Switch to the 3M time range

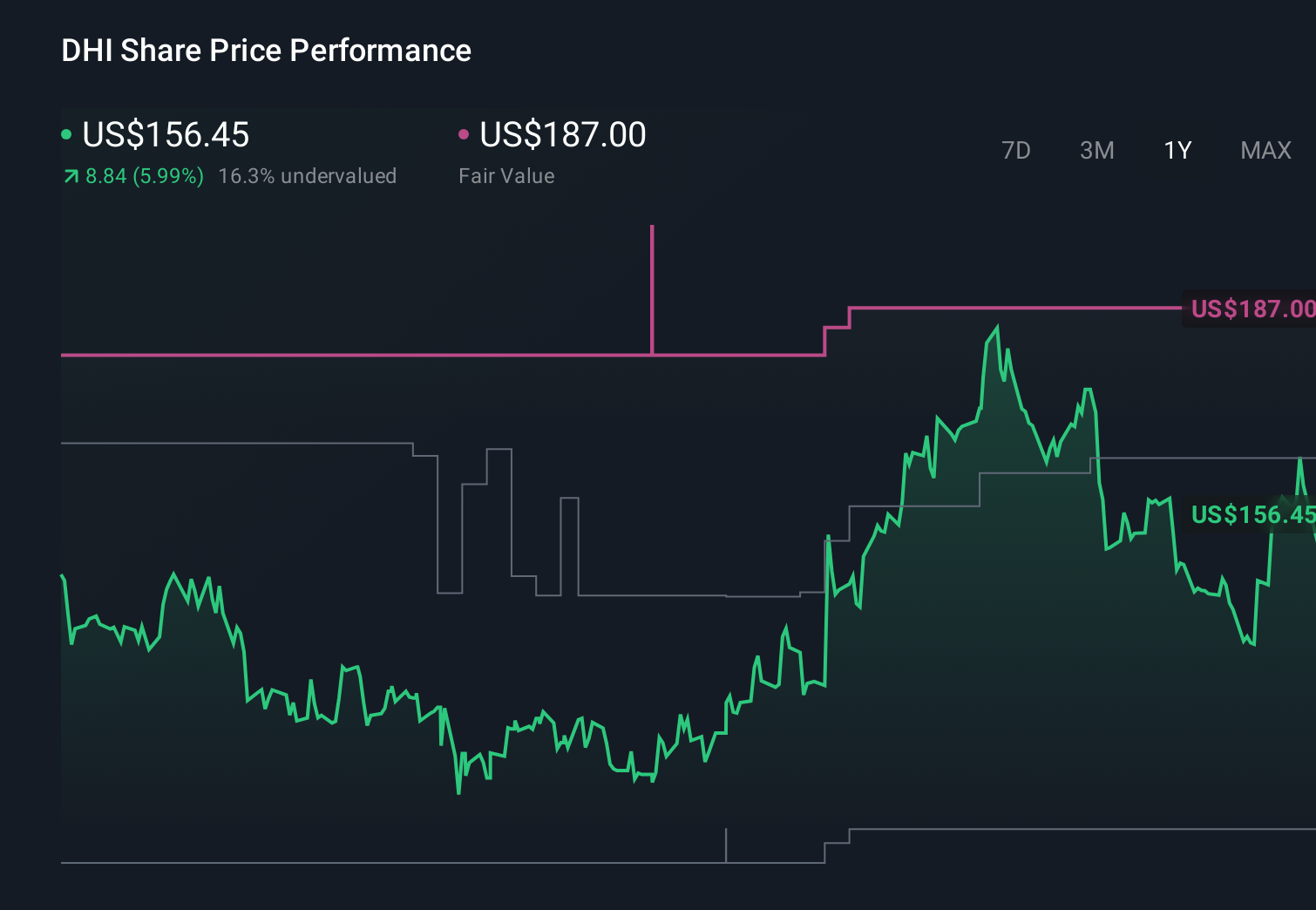click(1096, 150)
